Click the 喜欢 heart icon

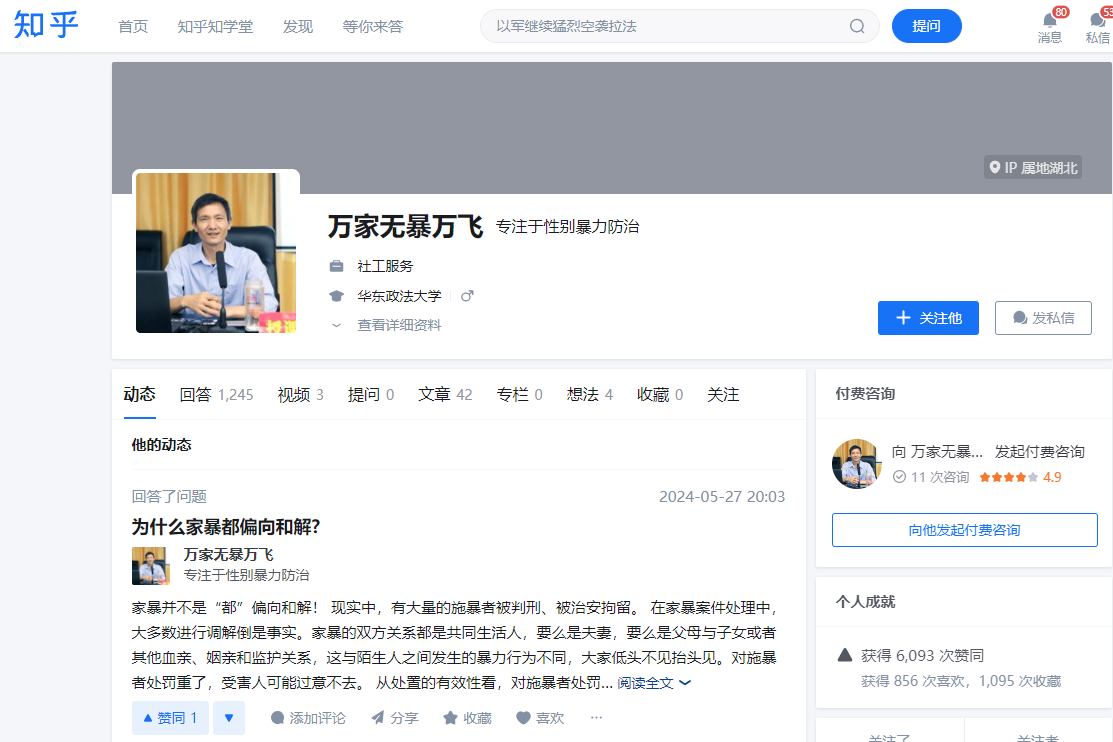click(523, 718)
